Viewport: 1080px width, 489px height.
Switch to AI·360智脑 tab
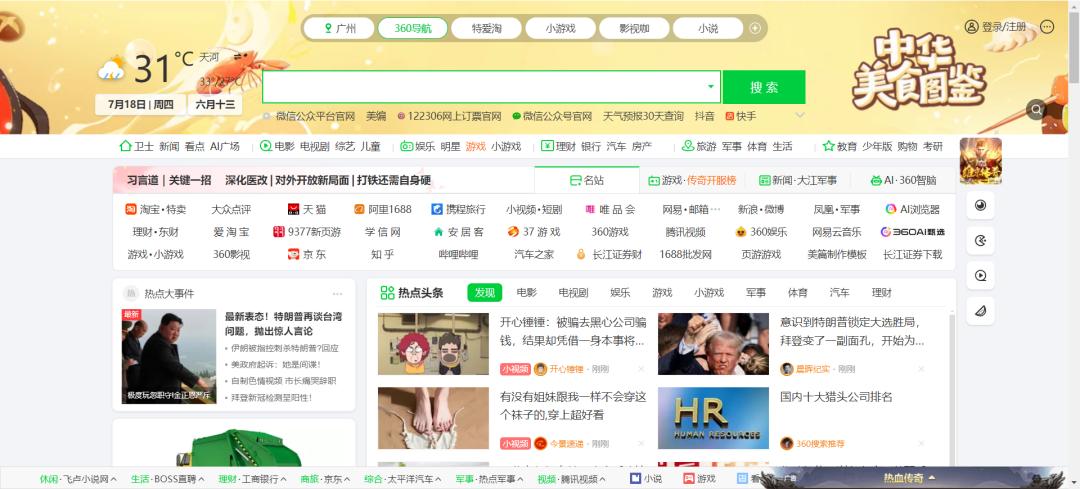click(903, 180)
